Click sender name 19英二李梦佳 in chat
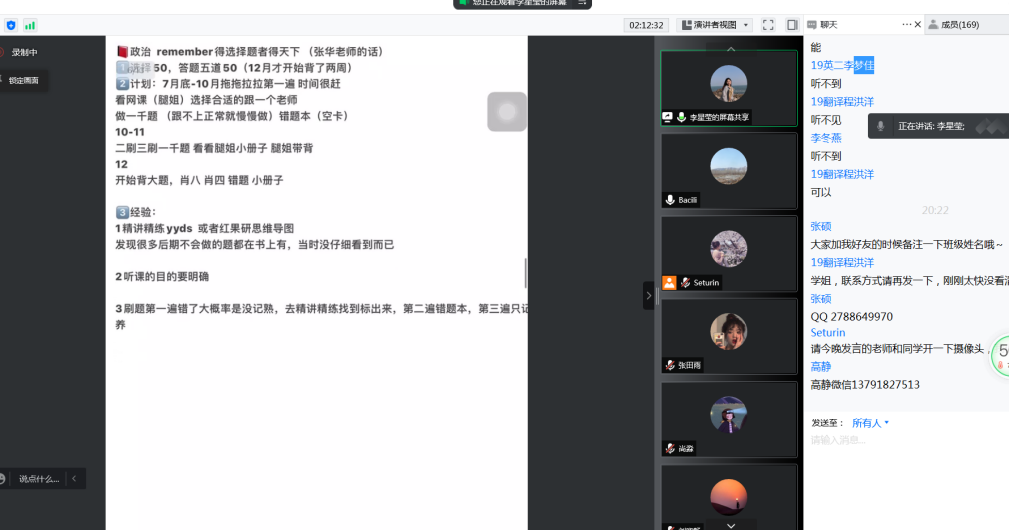1009x530 pixels. coord(842,65)
